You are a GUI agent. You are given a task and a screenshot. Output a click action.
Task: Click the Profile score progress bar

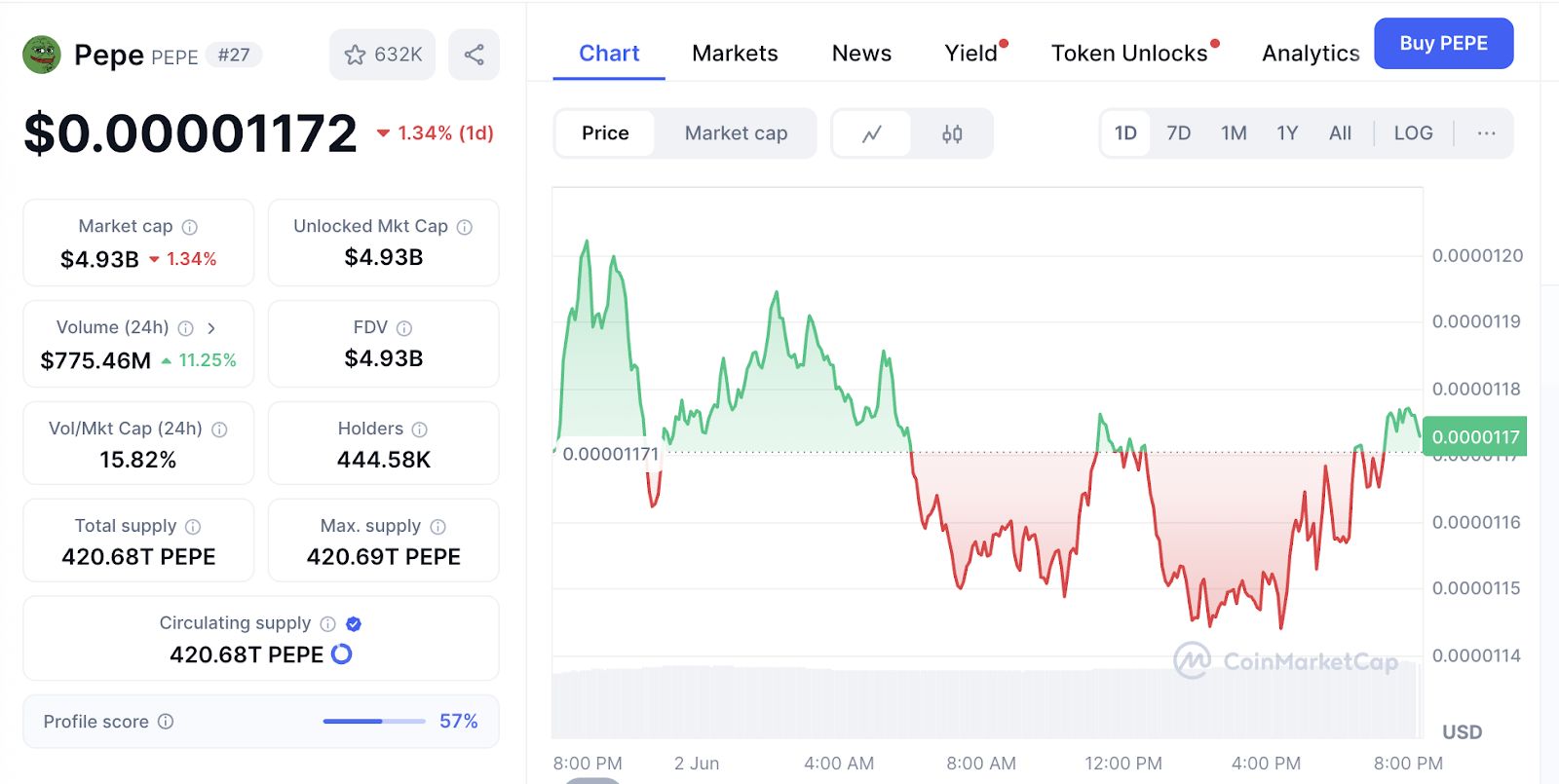tap(374, 722)
